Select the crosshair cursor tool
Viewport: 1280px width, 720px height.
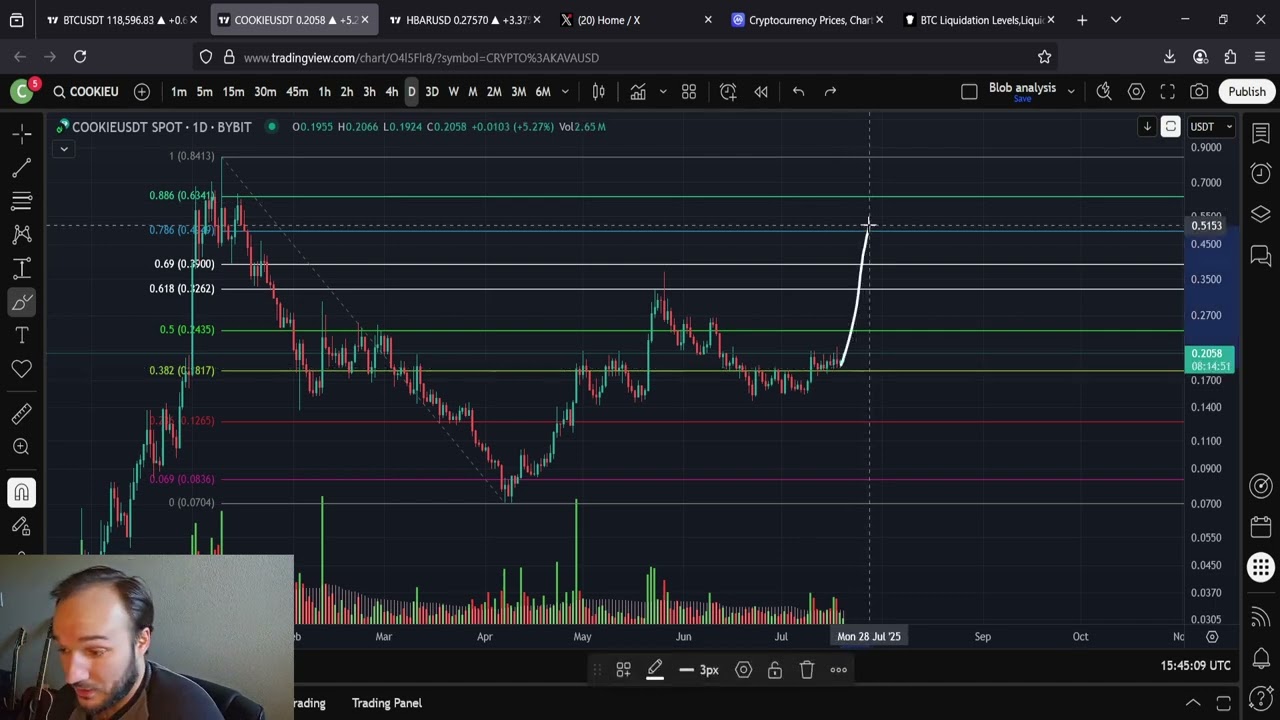[22, 134]
